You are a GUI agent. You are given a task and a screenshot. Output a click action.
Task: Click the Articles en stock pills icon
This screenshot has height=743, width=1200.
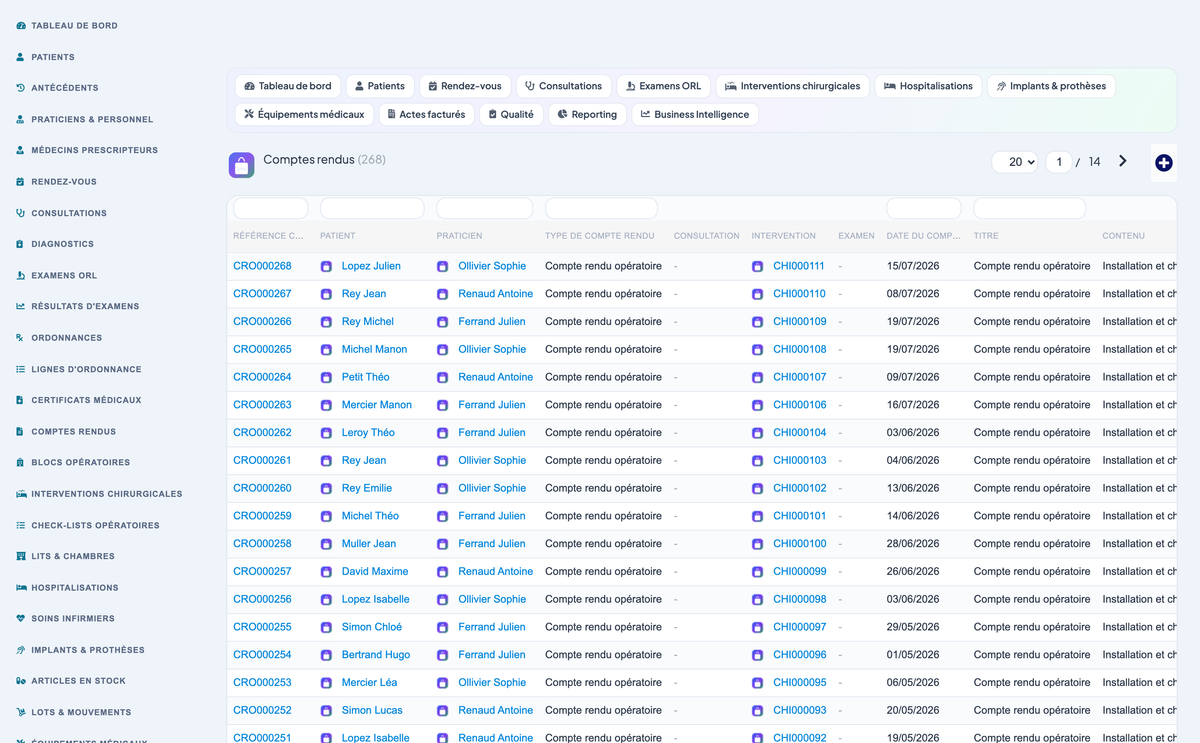[21, 681]
